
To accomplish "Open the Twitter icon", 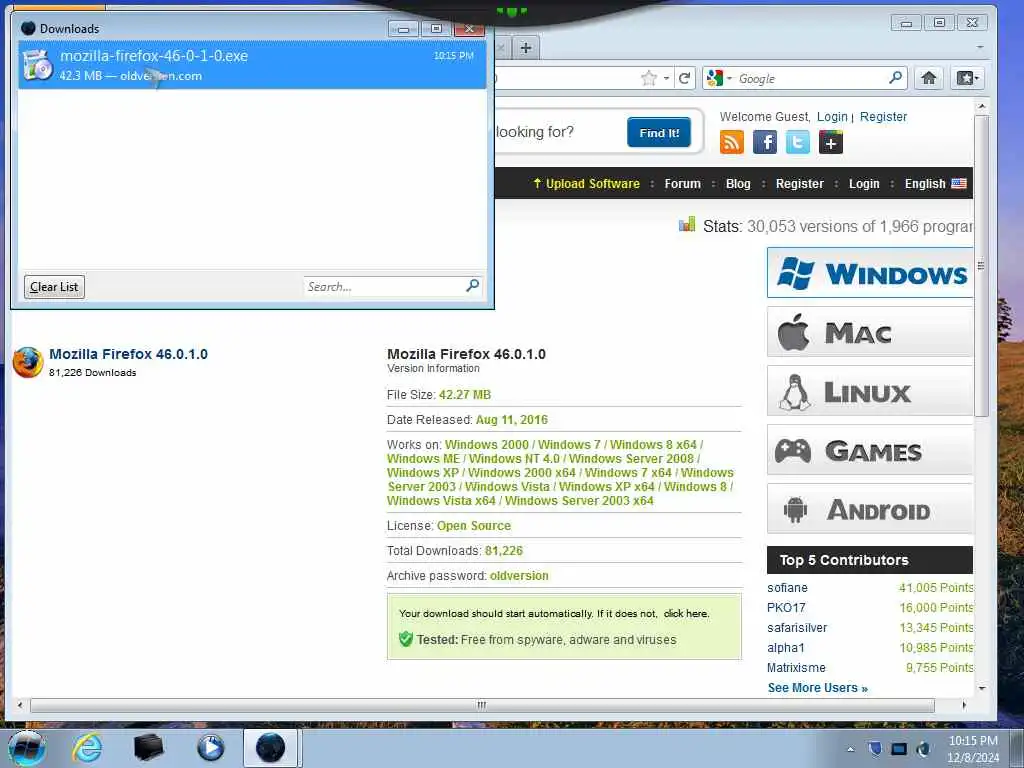I will coord(797,142).
